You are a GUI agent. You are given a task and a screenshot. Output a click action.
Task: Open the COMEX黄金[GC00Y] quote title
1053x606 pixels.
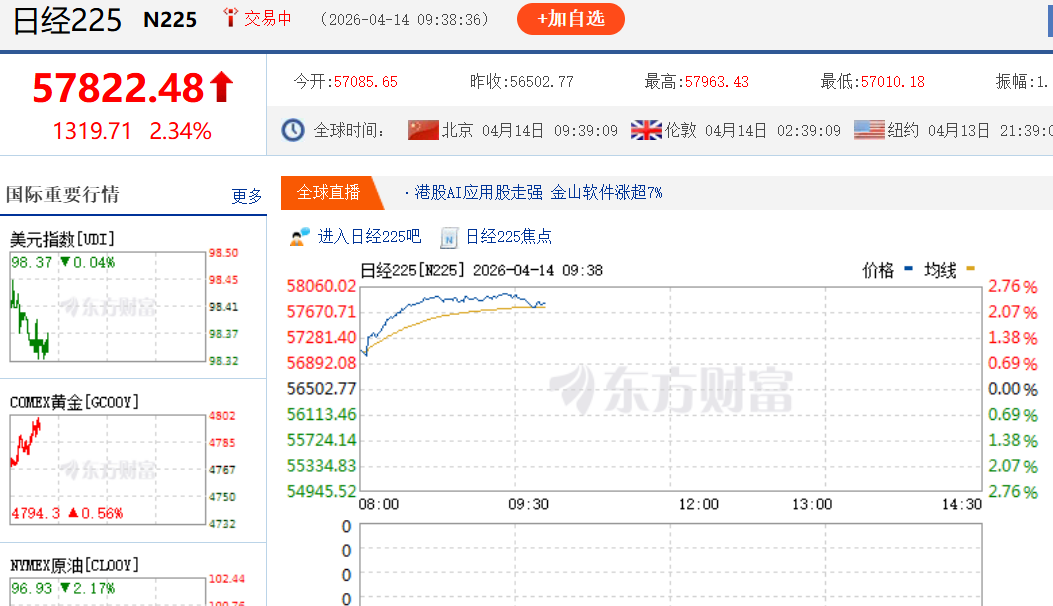coord(74,402)
